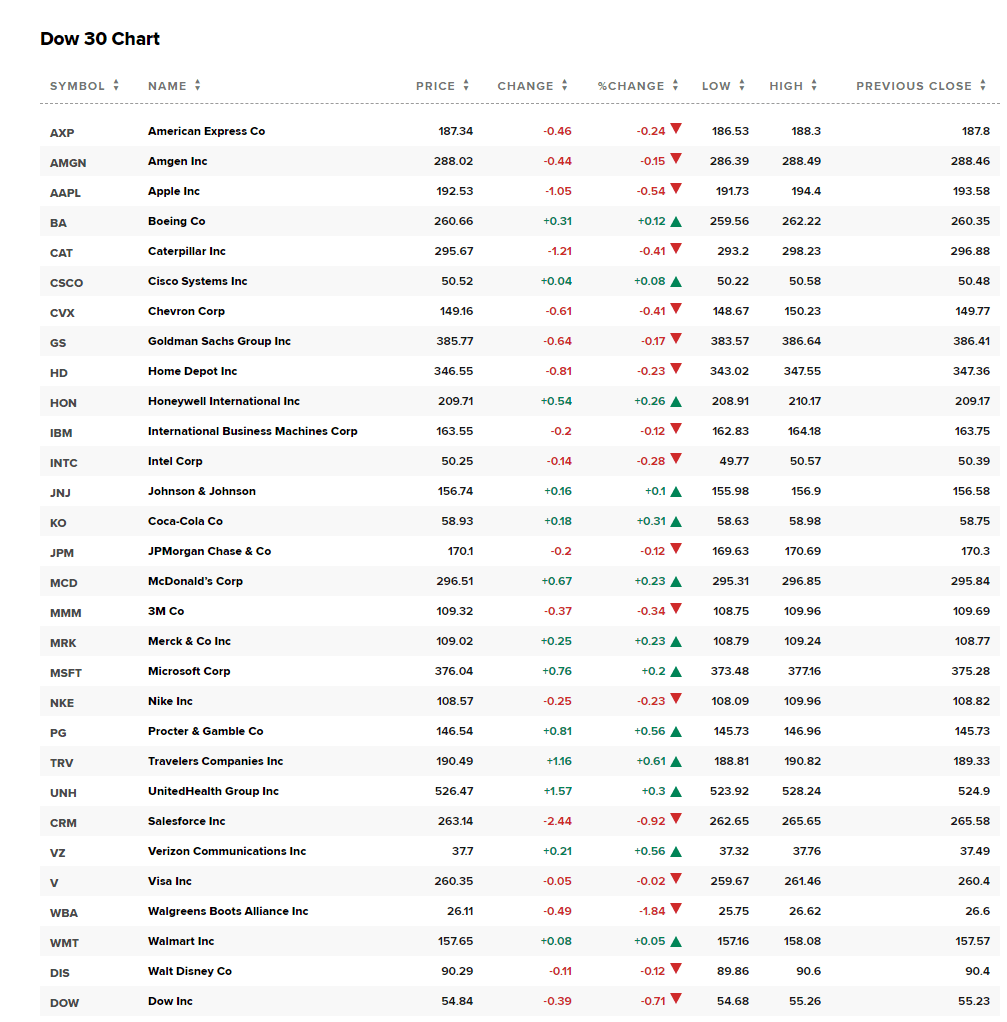Sort table by the PRICE column header

pos(435,86)
